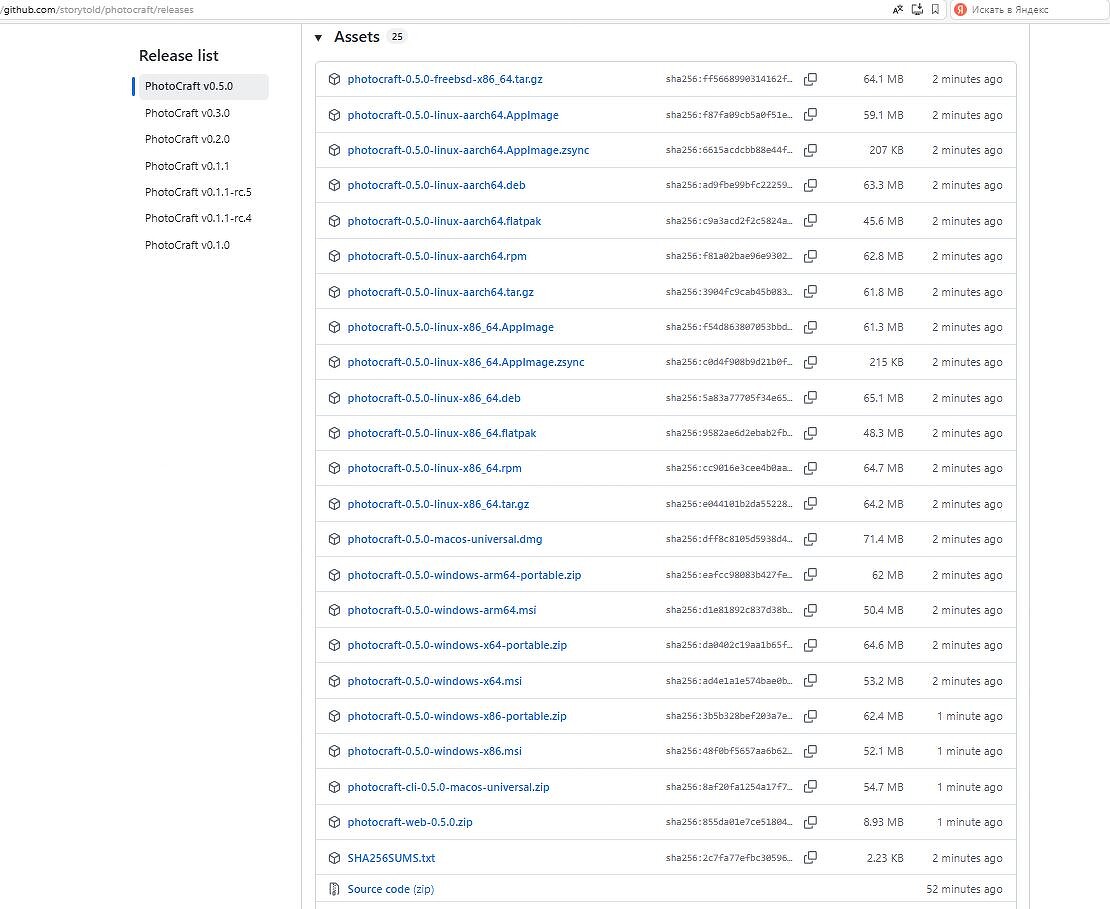
Task: Click the read-aloud icon in address bar
Action: click(898, 9)
